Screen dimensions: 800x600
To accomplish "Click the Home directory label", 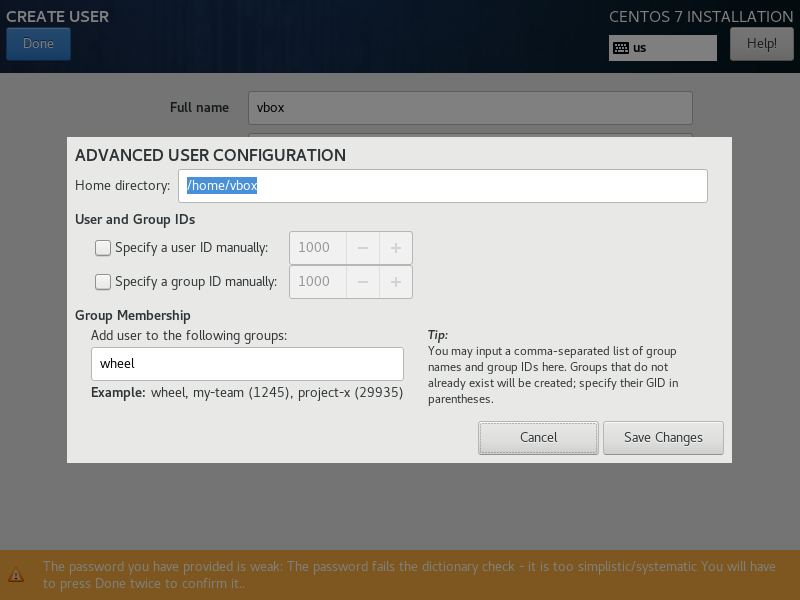I will (122, 186).
